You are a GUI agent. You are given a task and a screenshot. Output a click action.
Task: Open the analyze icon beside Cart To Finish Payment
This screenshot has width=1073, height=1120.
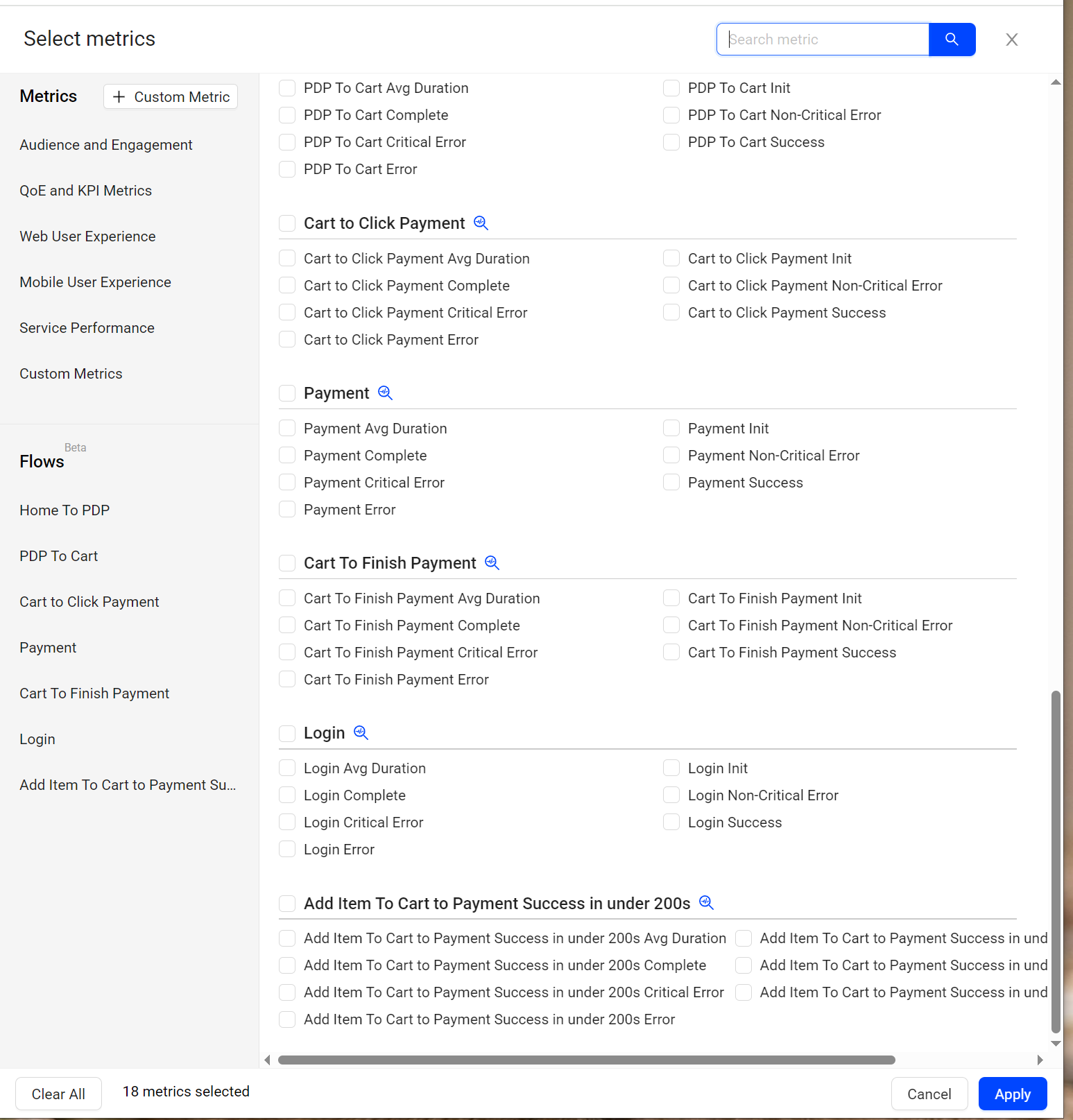492,562
